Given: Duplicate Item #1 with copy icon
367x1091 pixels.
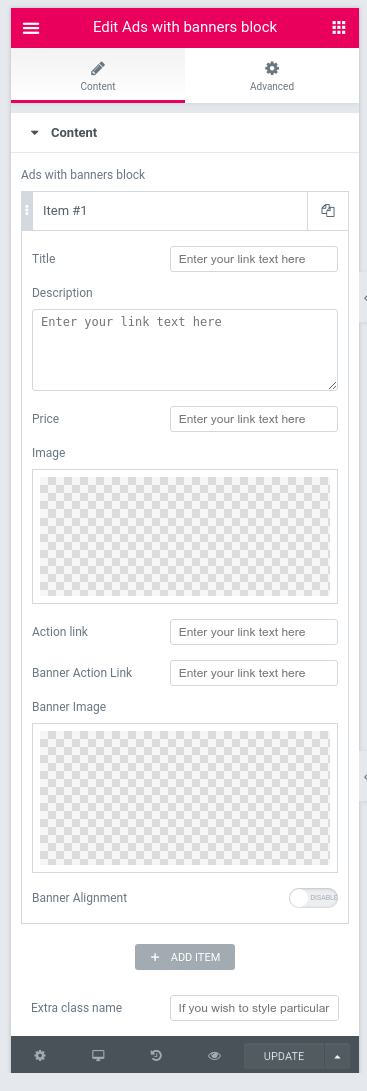Looking at the screenshot, I should [328, 211].
